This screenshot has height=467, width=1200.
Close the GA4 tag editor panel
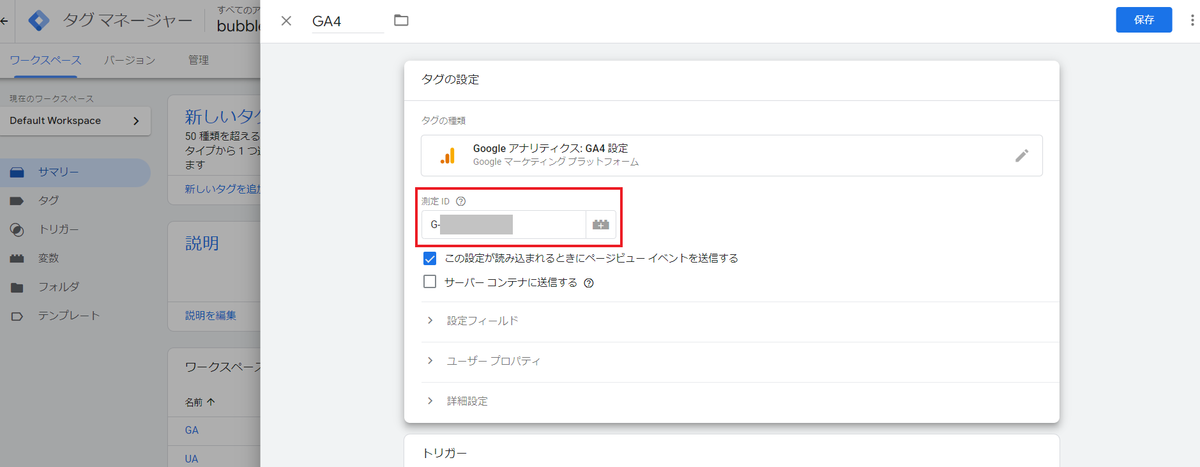pos(286,21)
